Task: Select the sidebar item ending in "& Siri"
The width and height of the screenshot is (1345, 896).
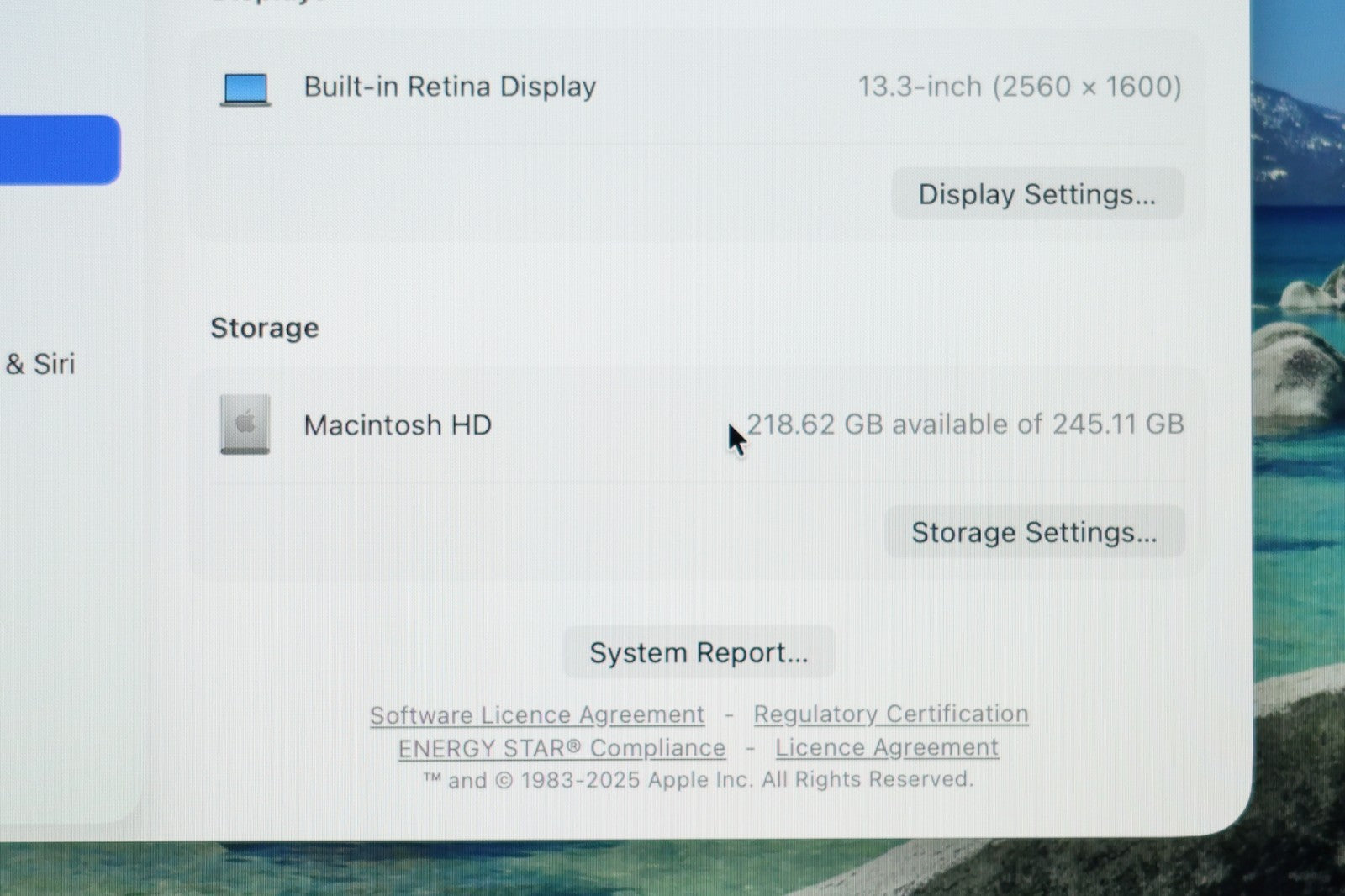Action: 40,364
